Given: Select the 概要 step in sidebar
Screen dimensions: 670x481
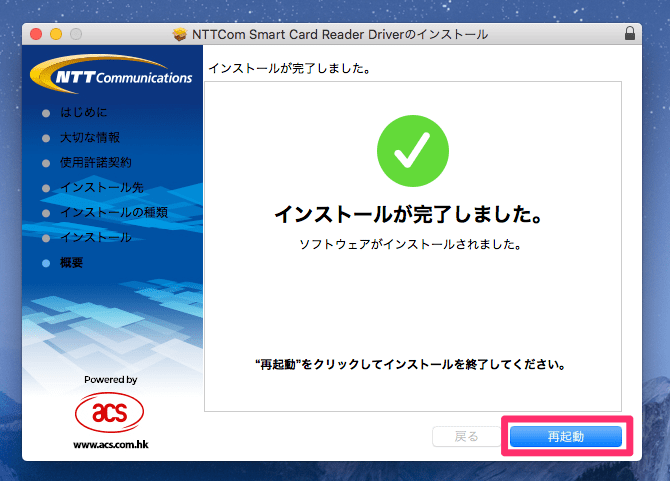Looking at the screenshot, I should click(x=71, y=263).
